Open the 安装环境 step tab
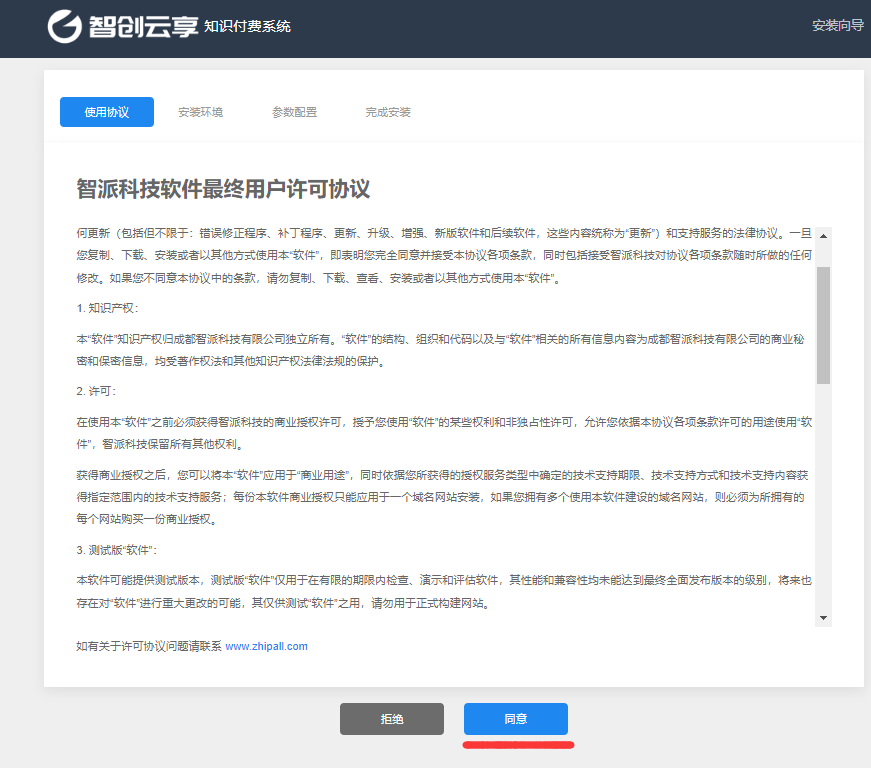871x768 pixels. (201, 112)
